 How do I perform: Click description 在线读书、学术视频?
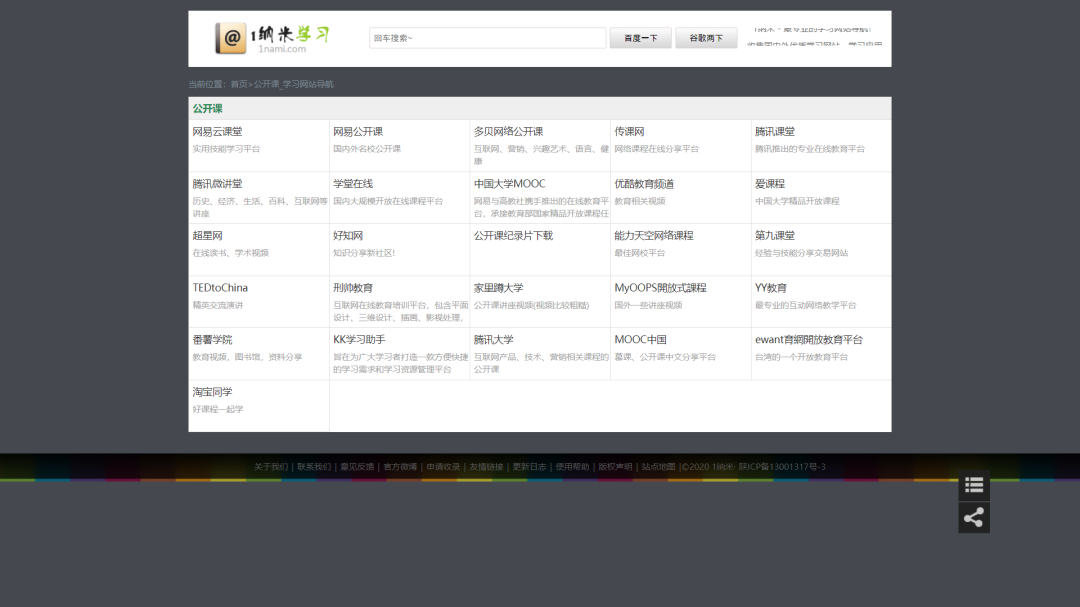pyautogui.click(x=230, y=253)
